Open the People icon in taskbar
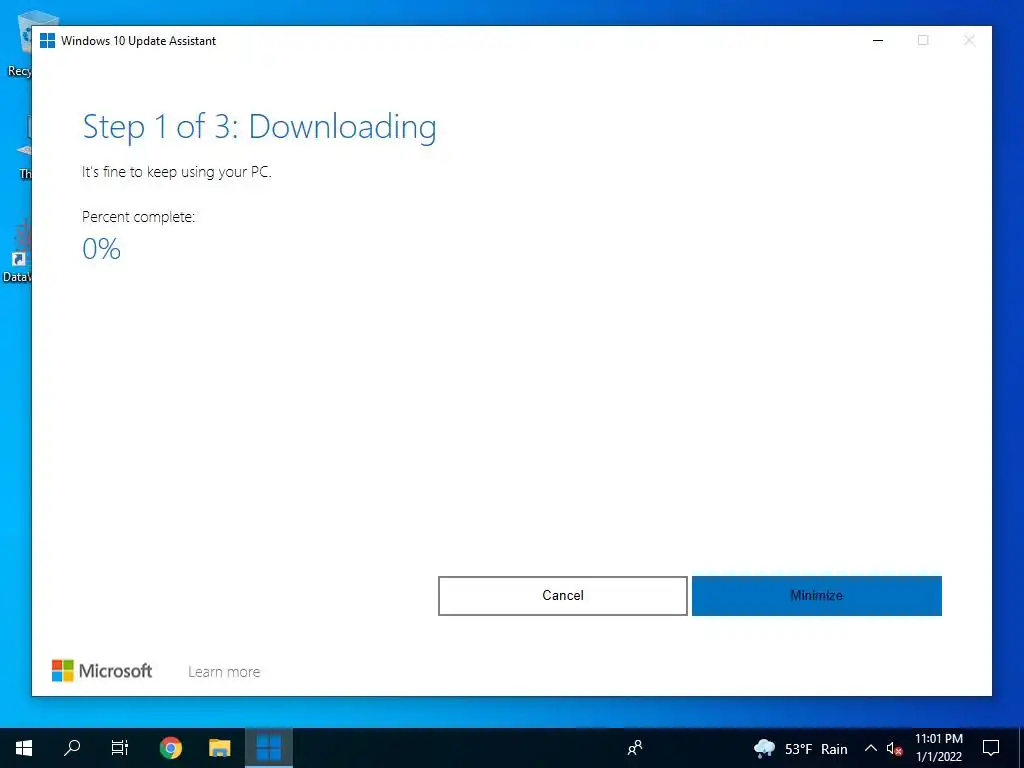This screenshot has height=768, width=1024. coord(635,748)
